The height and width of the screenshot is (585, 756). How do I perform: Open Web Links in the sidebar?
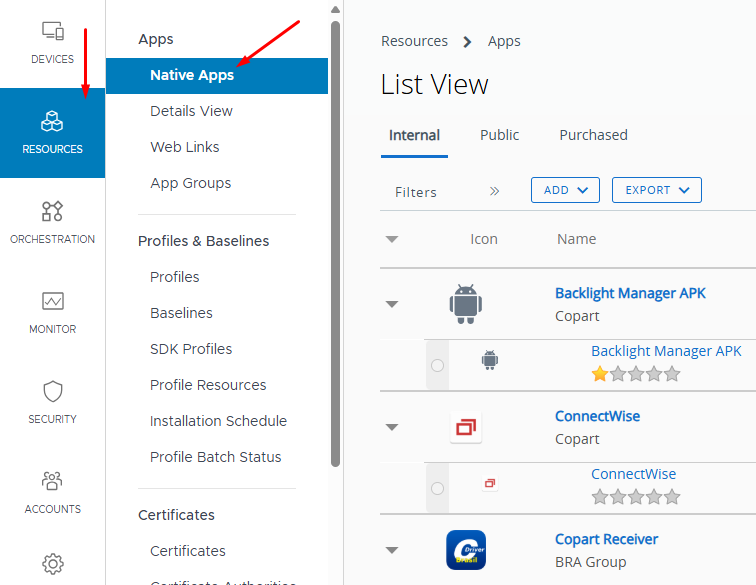(x=185, y=147)
